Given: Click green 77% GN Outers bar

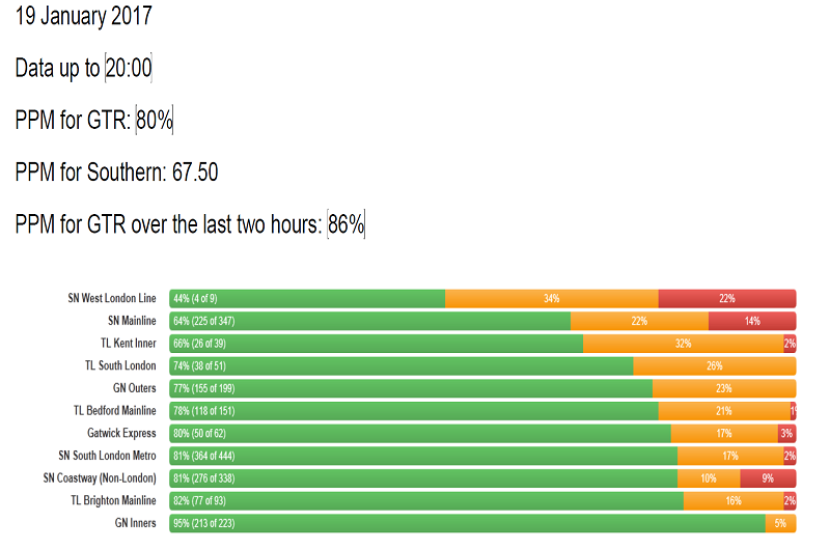Looking at the screenshot, I should (x=411, y=388).
